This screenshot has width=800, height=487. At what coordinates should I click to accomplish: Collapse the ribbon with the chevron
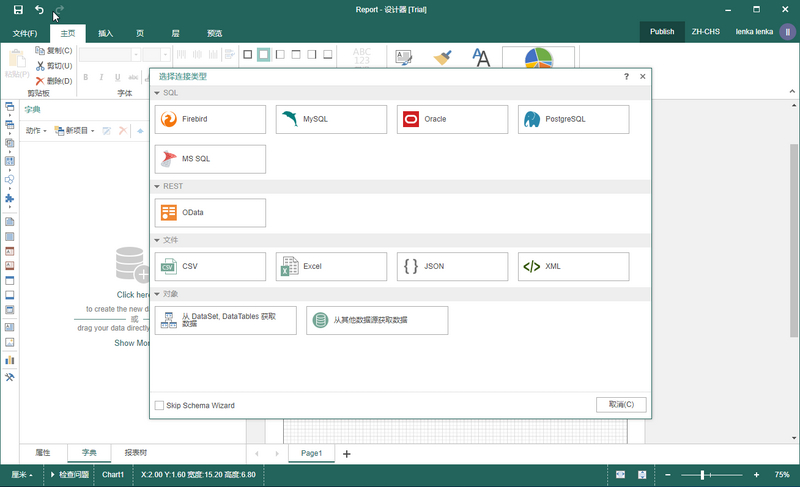(792, 91)
